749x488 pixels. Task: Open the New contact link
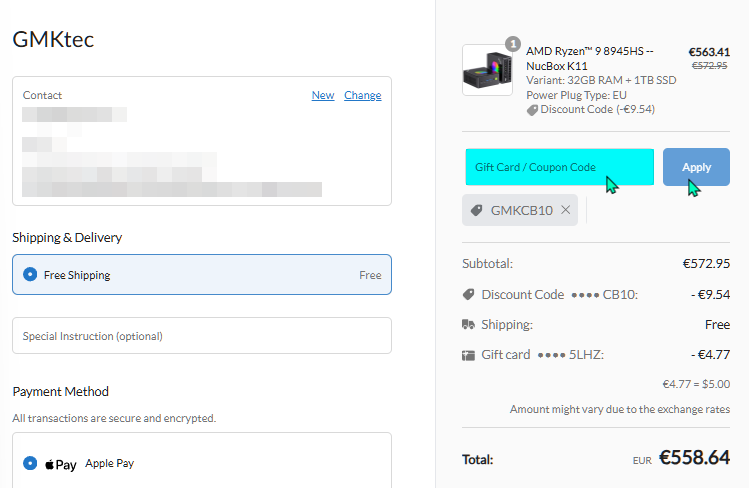pyautogui.click(x=323, y=95)
